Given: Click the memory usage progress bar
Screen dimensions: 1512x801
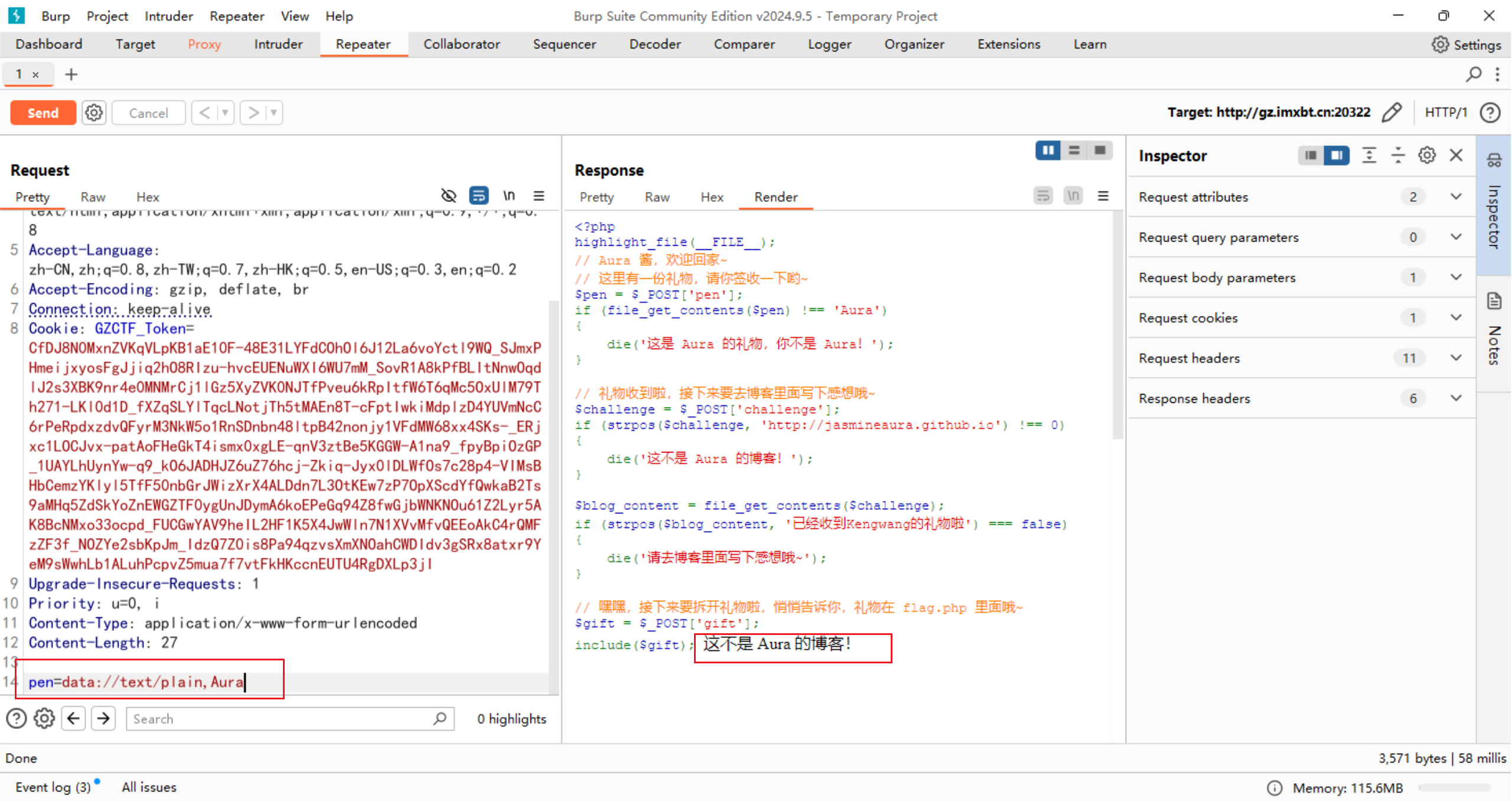Looking at the screenshot, I should (x=1454, y=787).
